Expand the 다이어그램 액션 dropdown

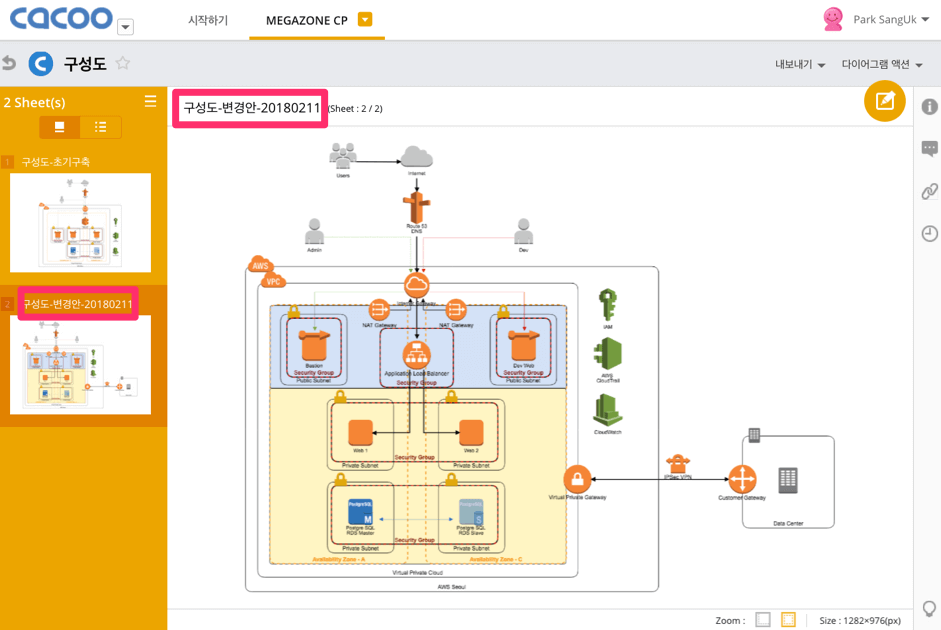[x=881, y=65]
